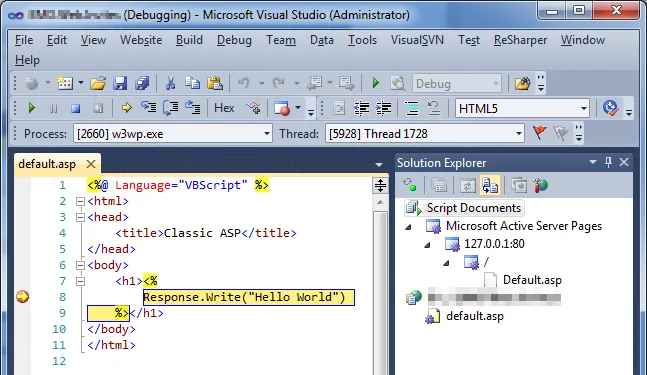Click the Copy icon in the toolbar
647x375 pixels.
[192, 83]
